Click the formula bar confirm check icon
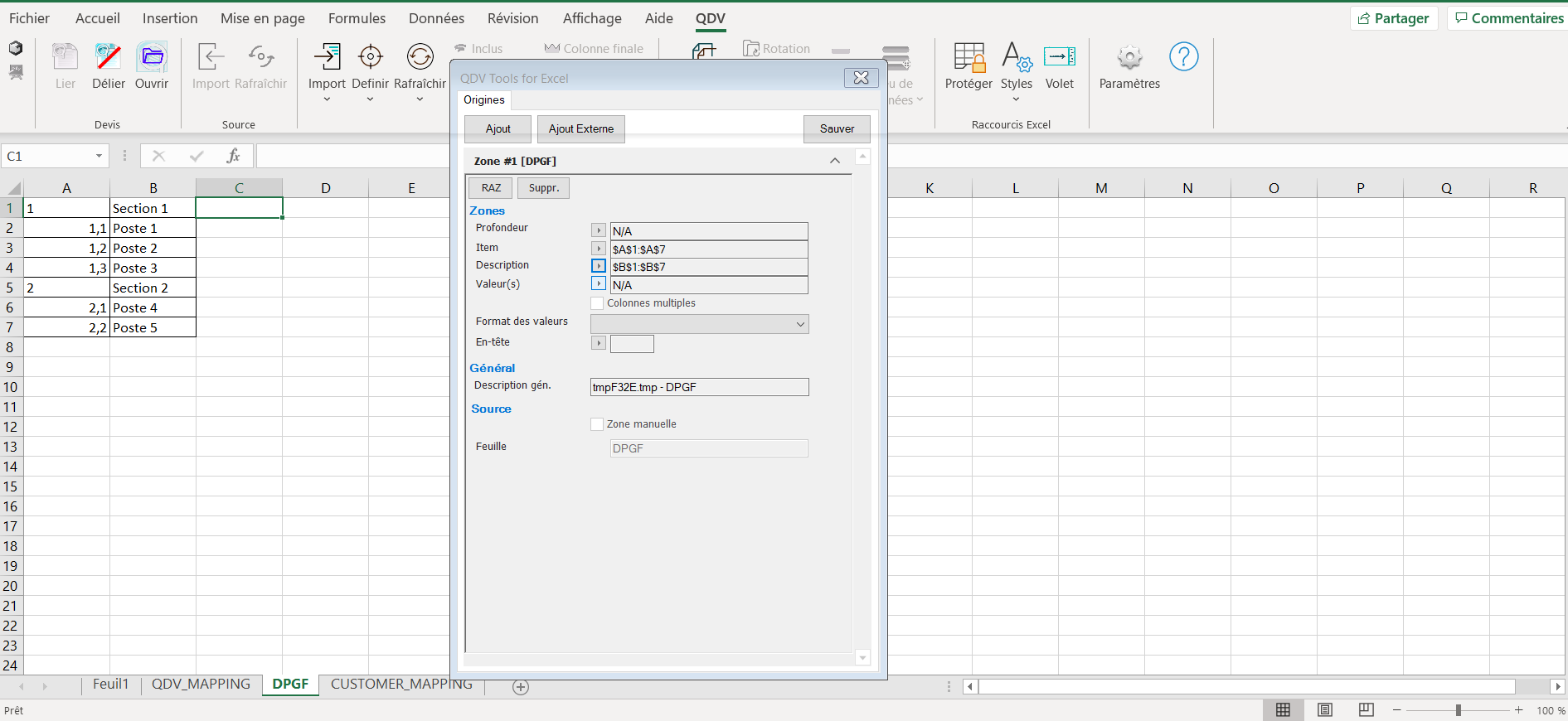Image resolution: width=1568 pixels, height=721 pixels. [197, 156]
